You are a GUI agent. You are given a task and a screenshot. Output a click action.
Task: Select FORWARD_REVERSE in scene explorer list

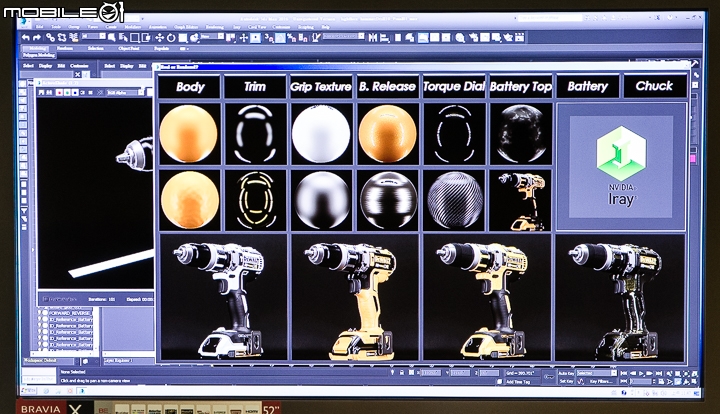(71, 313)
